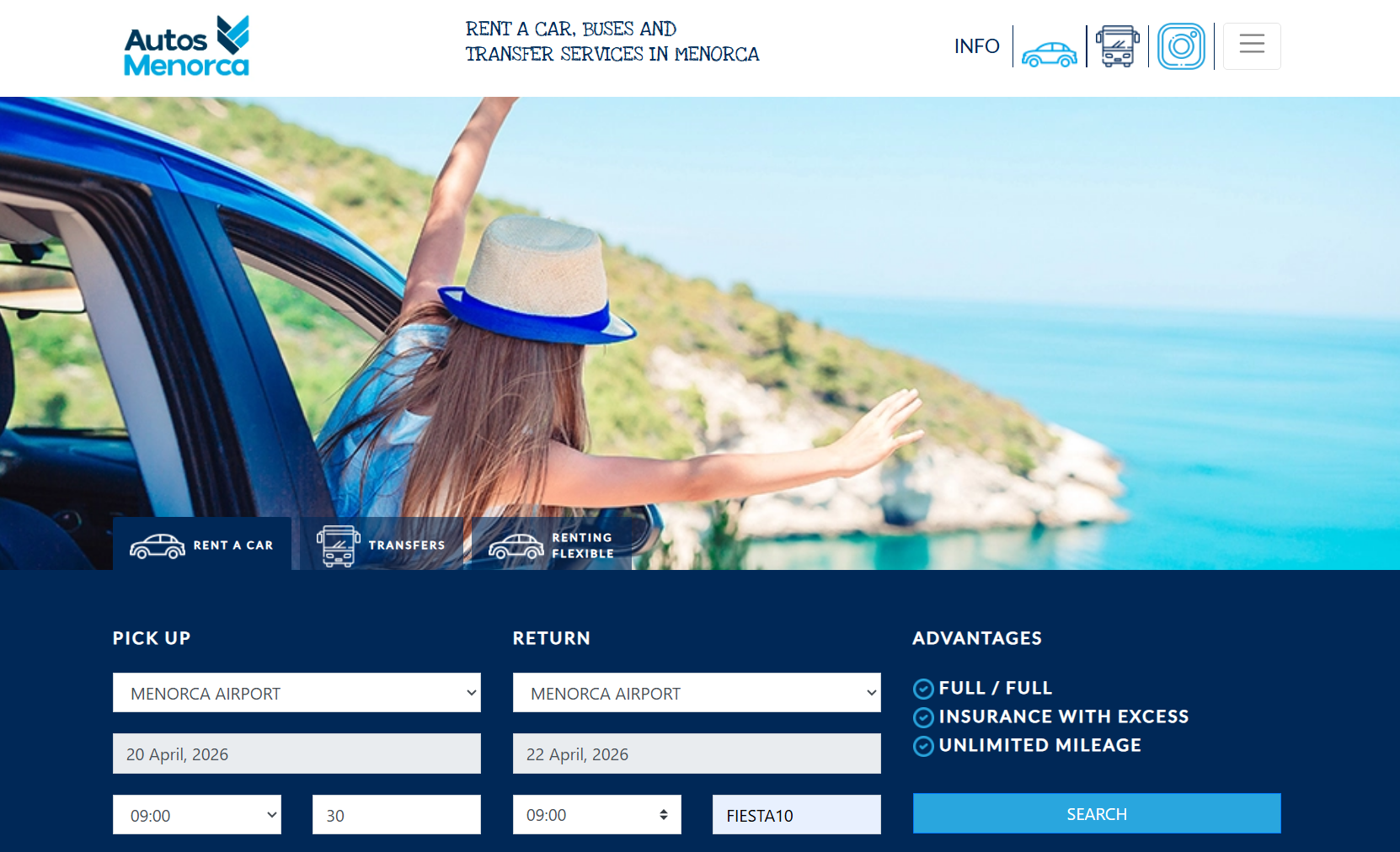The height and width of the screenshot is (852, 1400).
Task: Open the hamburger menu
Action: tap(1252, 45)
